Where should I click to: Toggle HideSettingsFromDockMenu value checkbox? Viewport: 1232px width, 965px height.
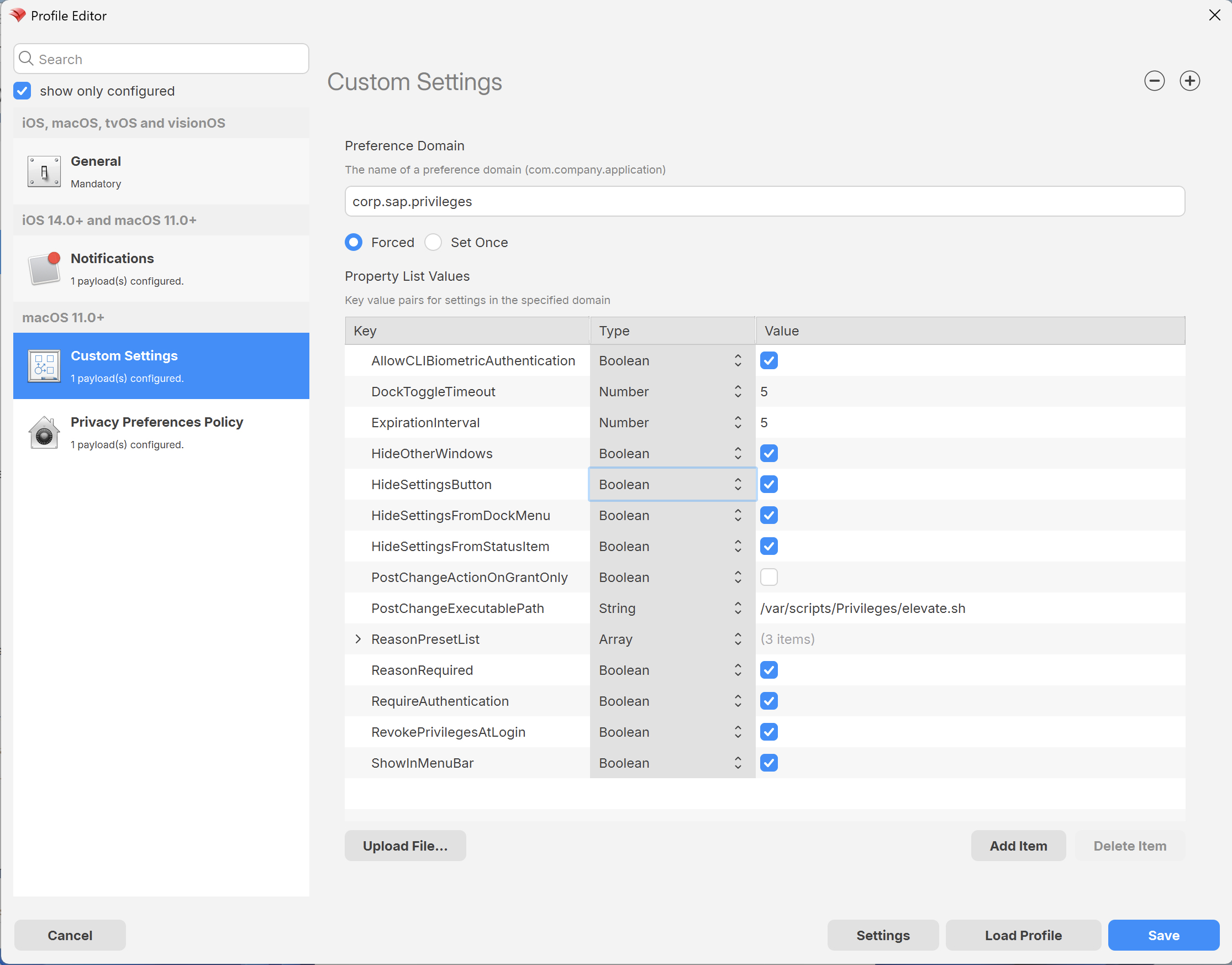(x=768, y=515)
